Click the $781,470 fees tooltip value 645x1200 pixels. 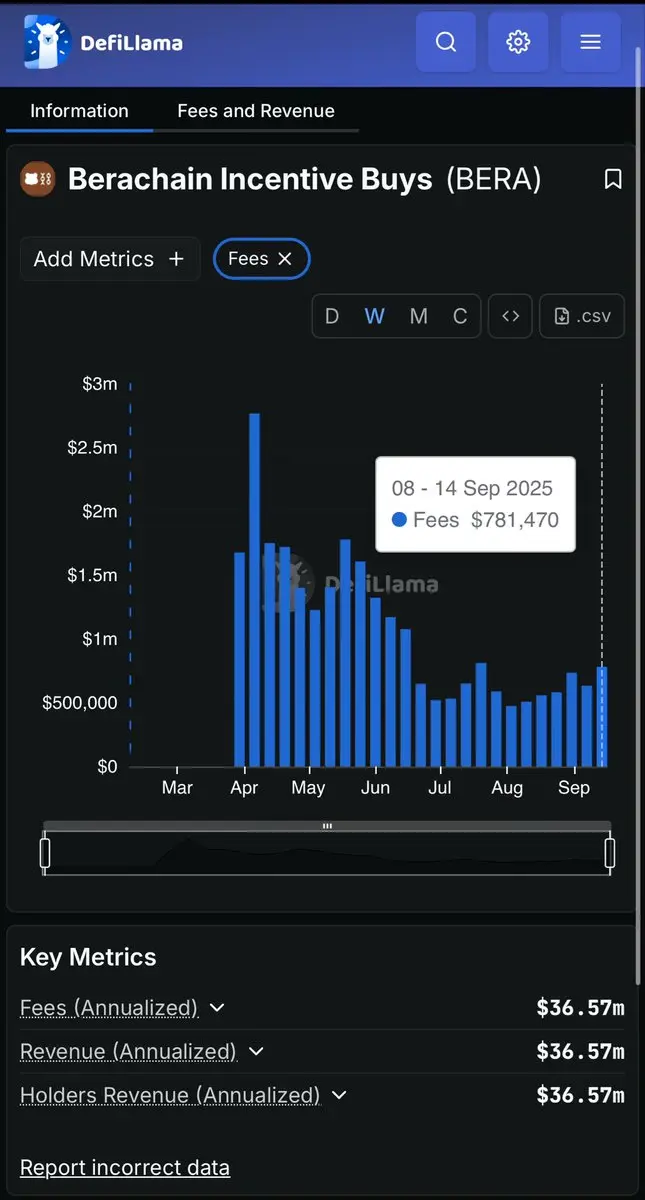pyautogui.click(x=515, y=520)
